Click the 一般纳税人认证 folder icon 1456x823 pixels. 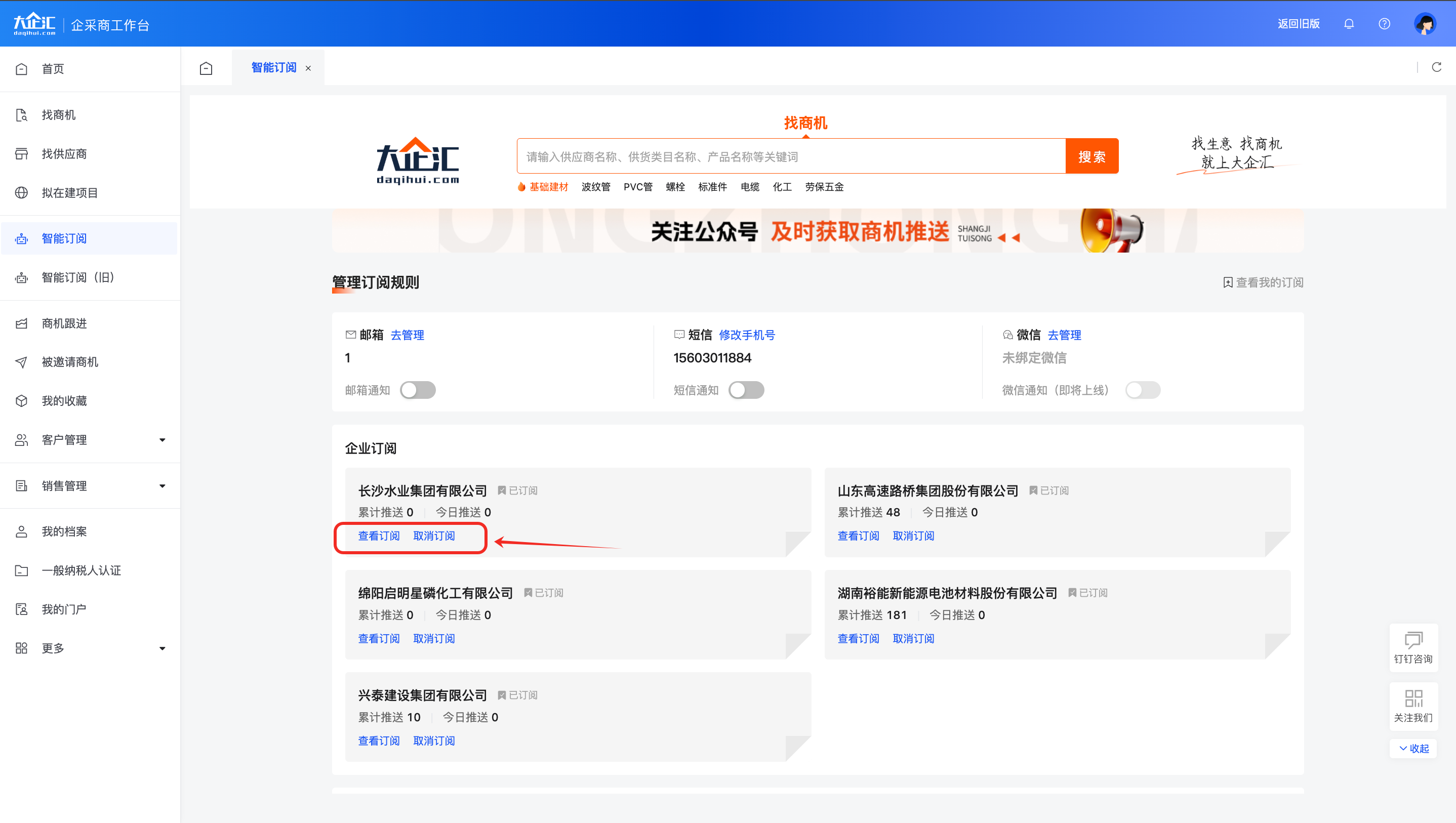click(x=21, y=570)
